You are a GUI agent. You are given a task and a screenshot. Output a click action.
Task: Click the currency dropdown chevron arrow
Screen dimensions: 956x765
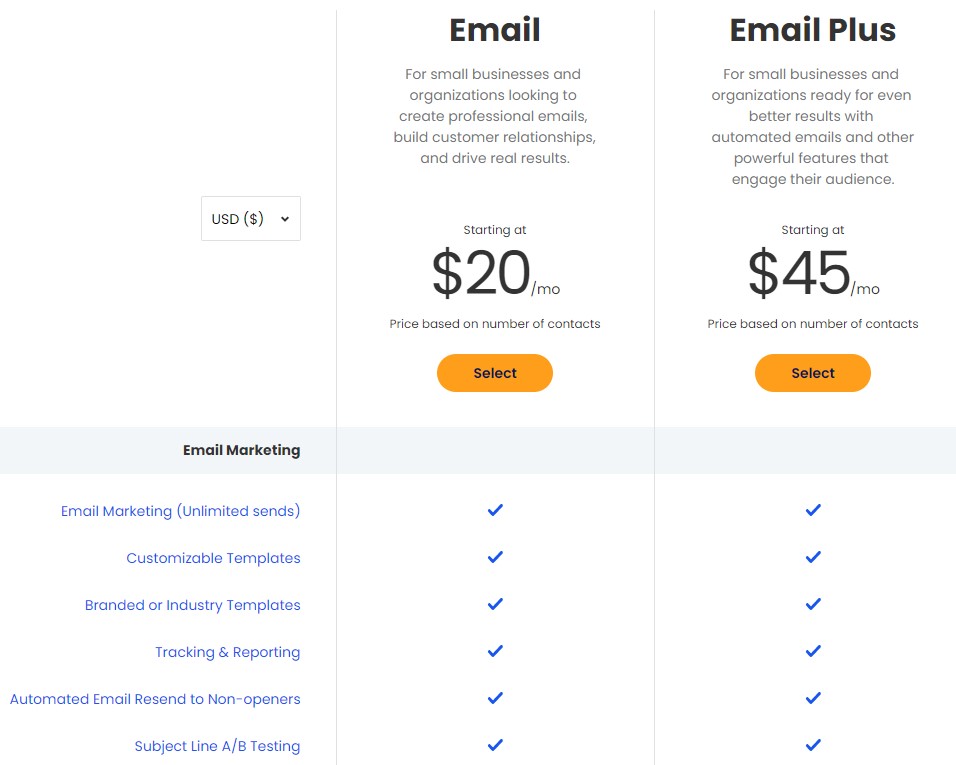click(285, 219)
